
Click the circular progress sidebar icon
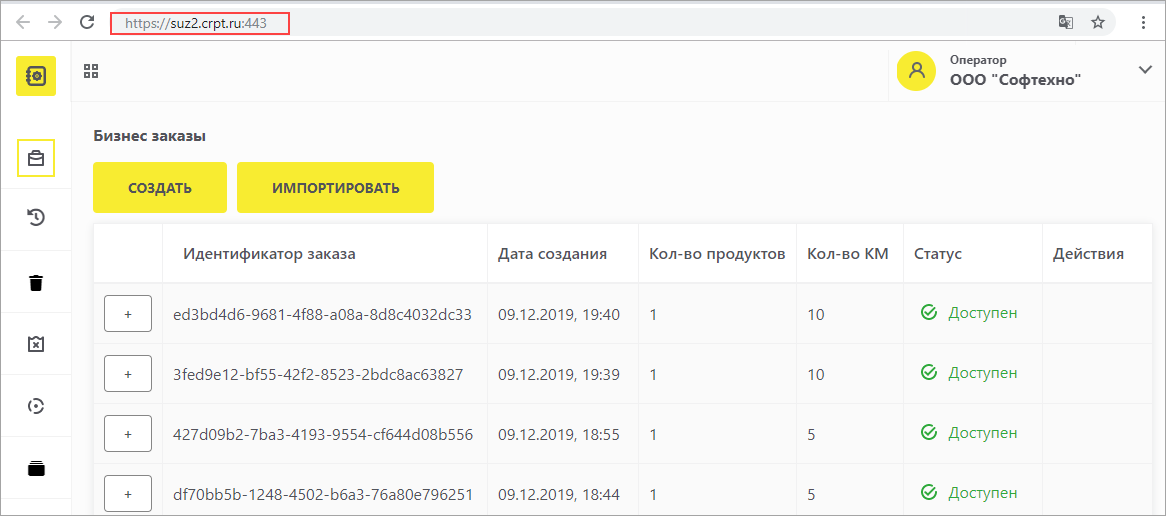pyautogui.click(x=36, y=406)
